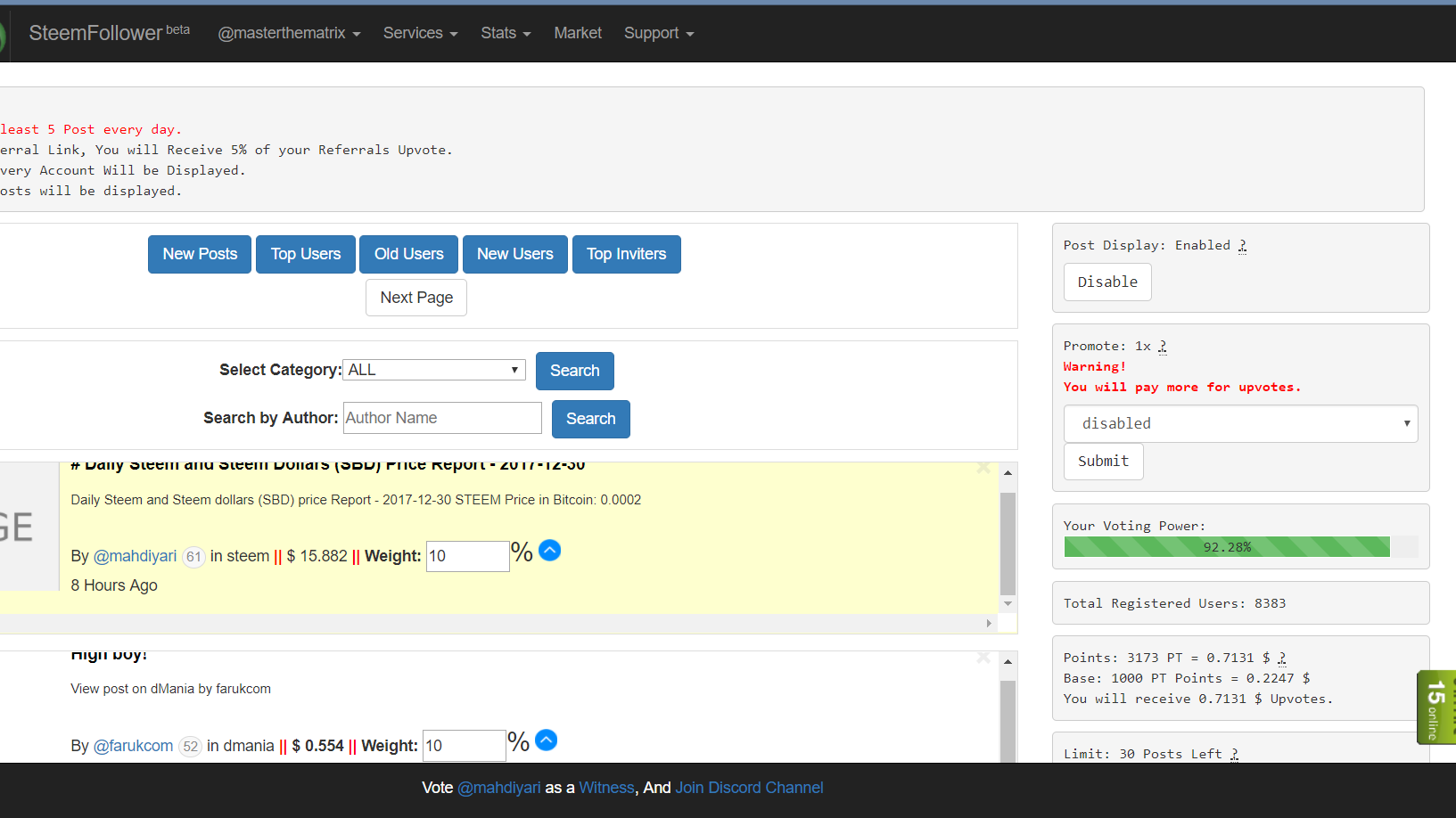This screenshot has height=818, width=1456.
Task: Upvote the mahdiyari post with the arrow icon
Action: click(x=550, y=551)
